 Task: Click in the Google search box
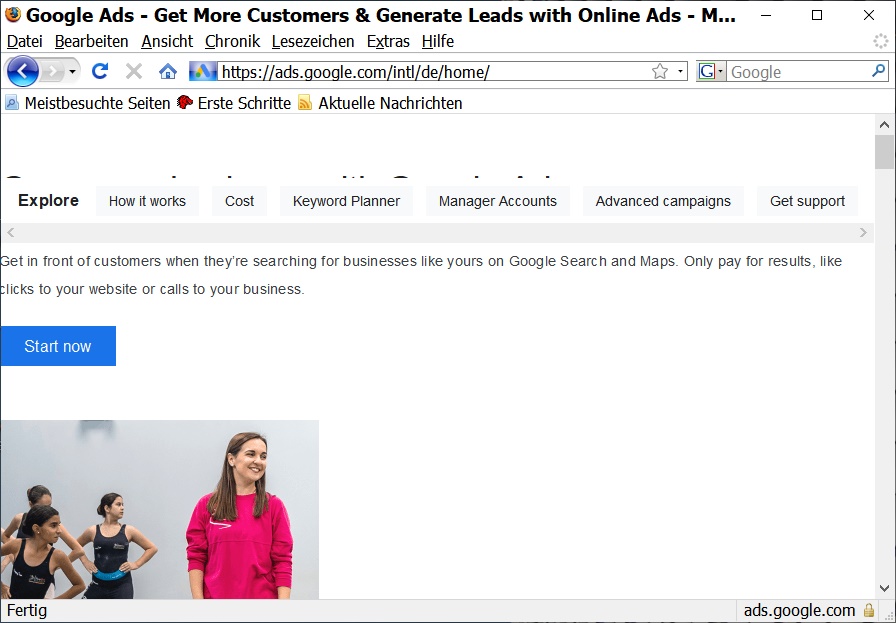[795, 71]
